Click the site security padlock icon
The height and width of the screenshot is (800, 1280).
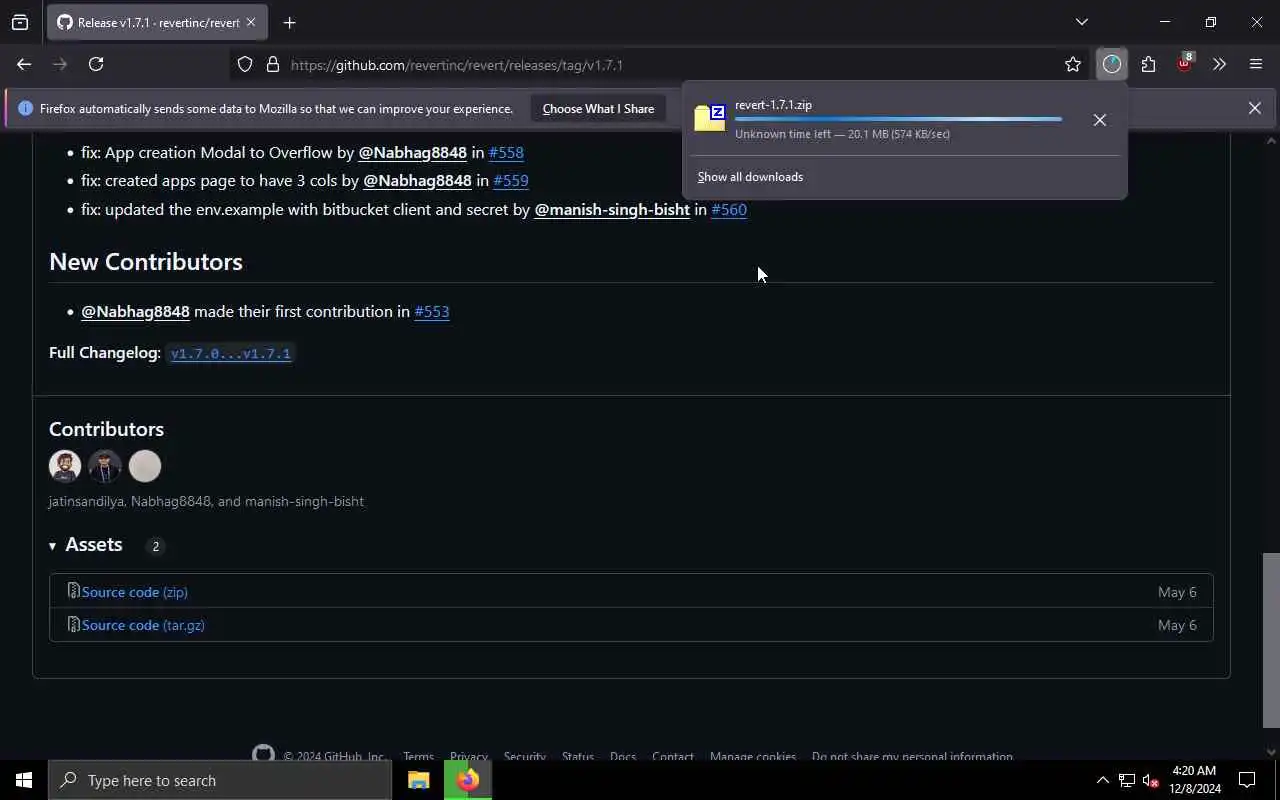pyautogui.click(x=272, y=65)
